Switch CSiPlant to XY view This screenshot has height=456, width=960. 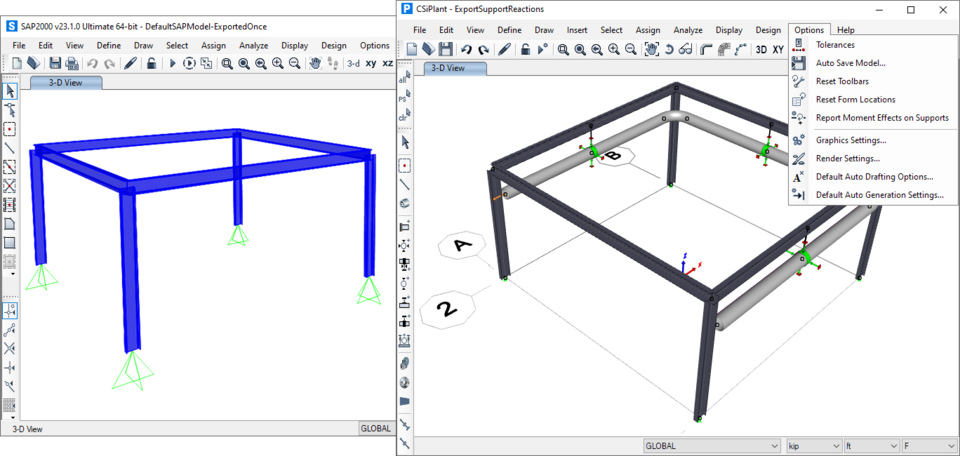click(778, 50)
